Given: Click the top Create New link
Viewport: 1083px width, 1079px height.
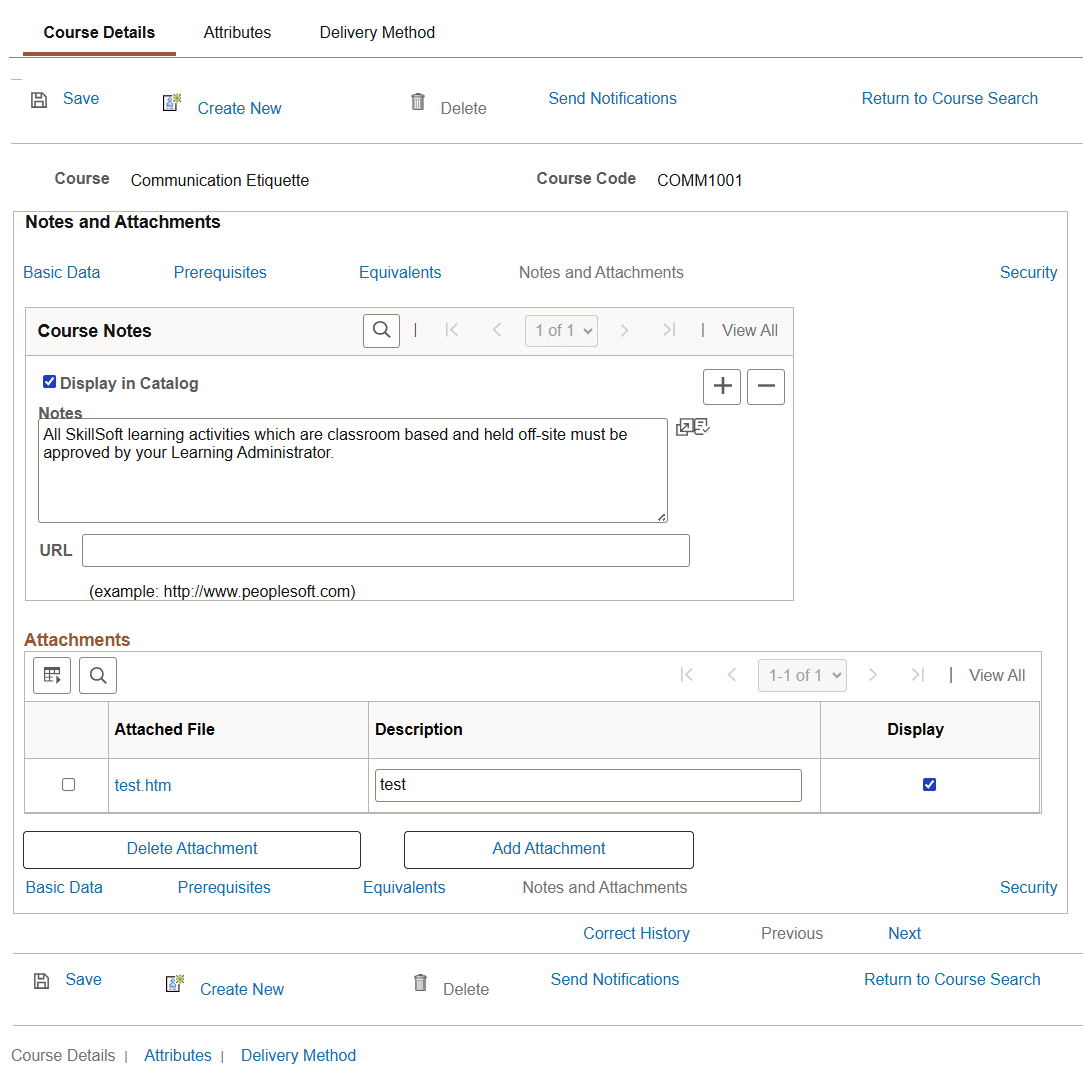Looking at the screenshot, I should point(239,108).
